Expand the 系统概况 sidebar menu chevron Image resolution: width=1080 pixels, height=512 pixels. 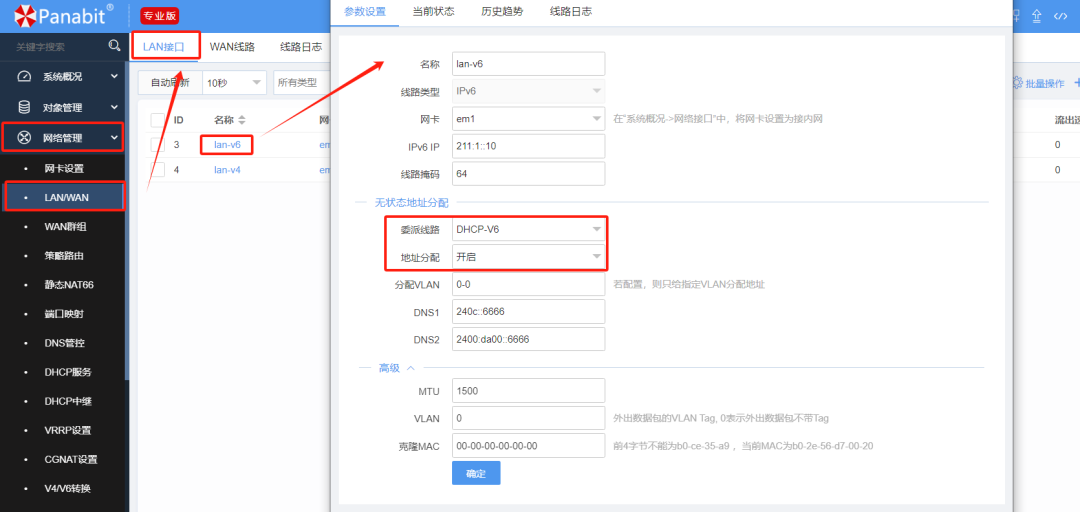tap(114, 76)
